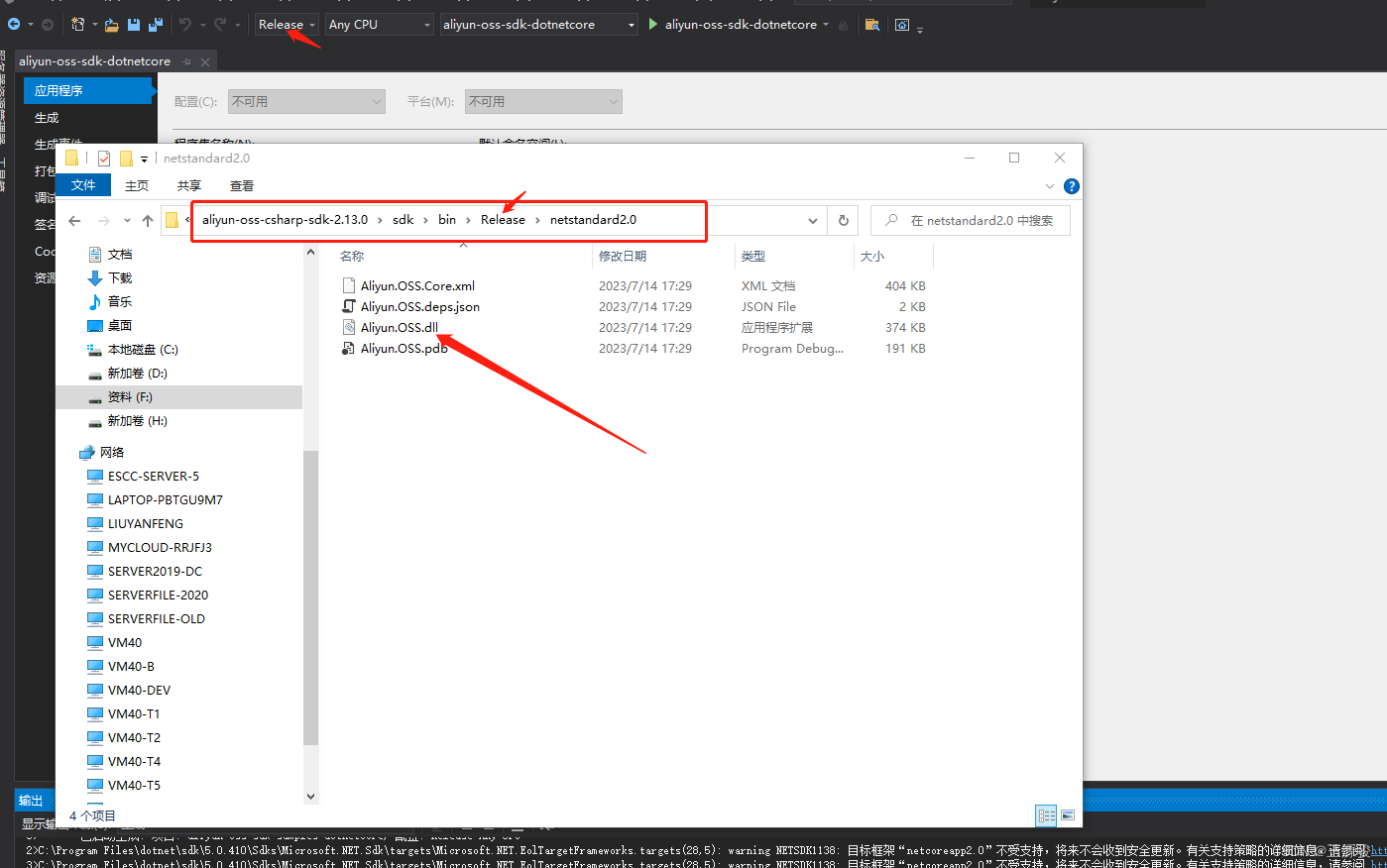Click the bin breadcrumb segment
Image resolution: width=1387 pixels, height=868 pixels.
click(x=447, y=220)
